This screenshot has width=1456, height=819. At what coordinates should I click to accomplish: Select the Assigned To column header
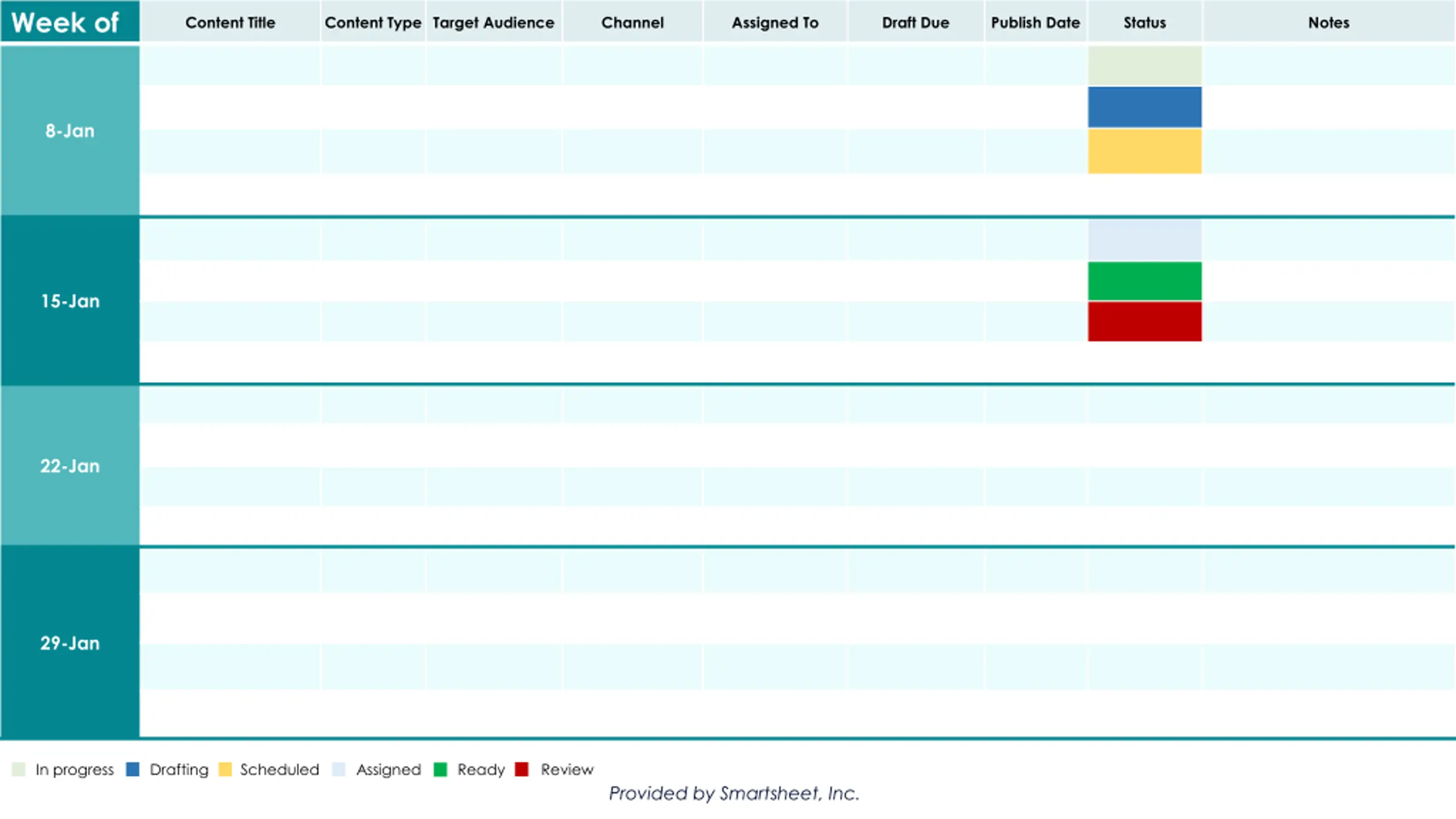tap(775, 22)
